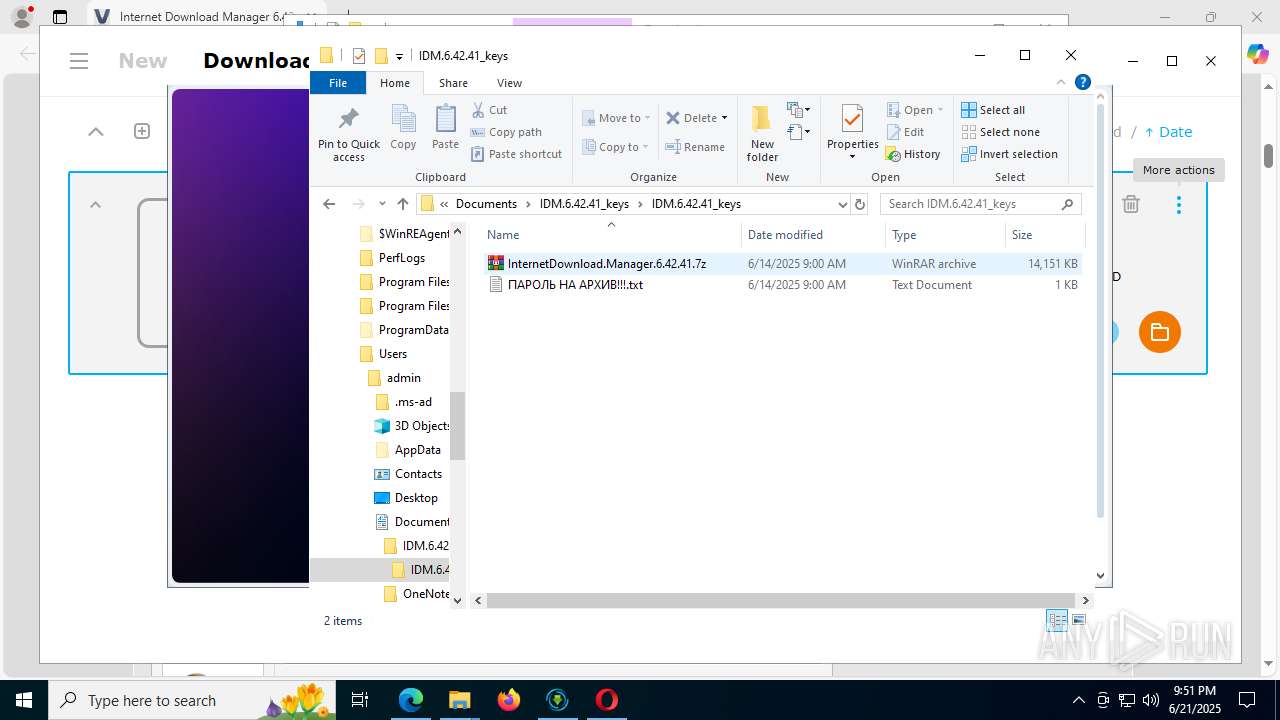Viewport: 1280px width, 720px height.
Task: Click trash icon in Downloads panel
Action: 1131,205
